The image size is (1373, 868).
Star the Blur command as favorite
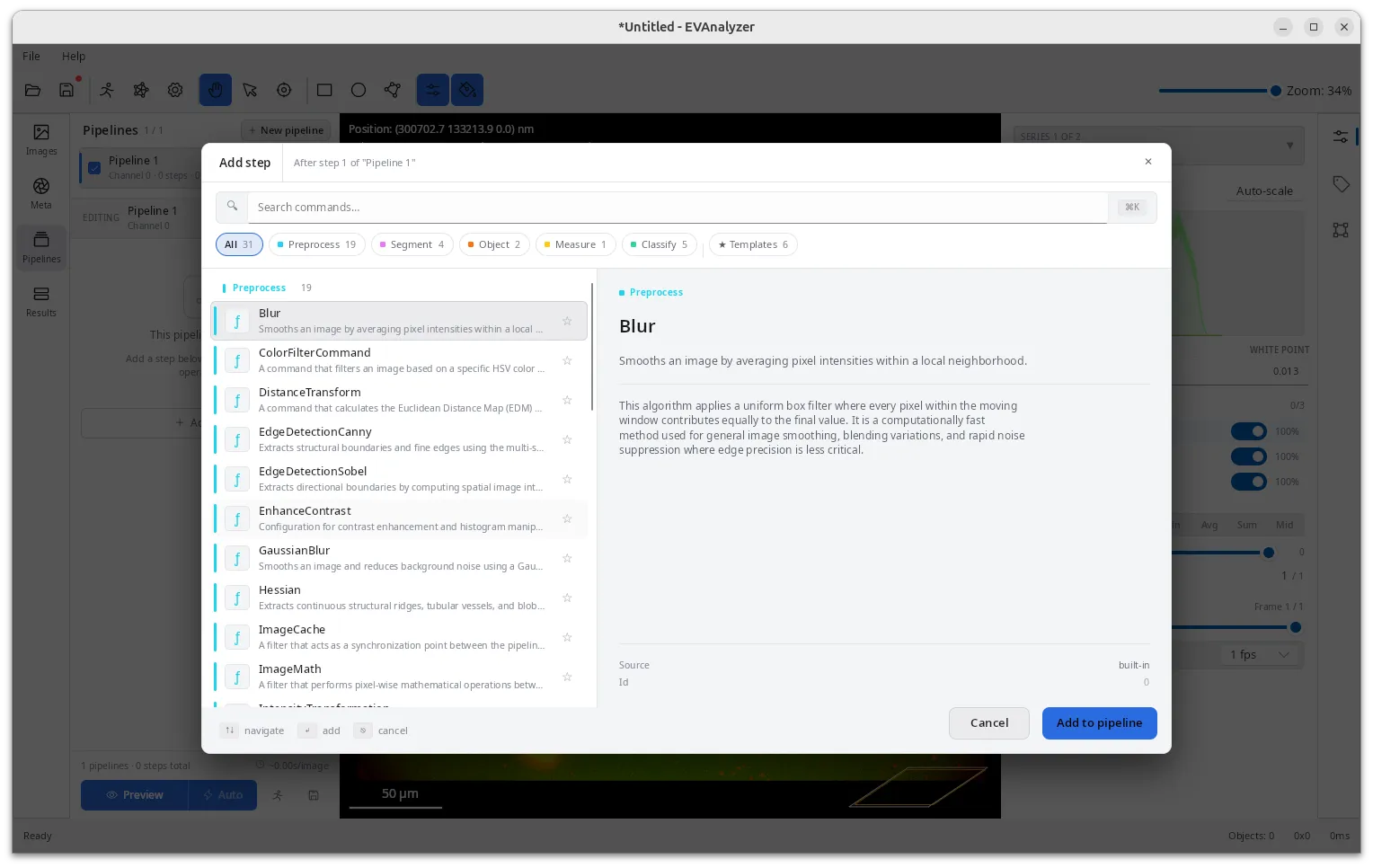pyautogui.click(x=567, y=321)
